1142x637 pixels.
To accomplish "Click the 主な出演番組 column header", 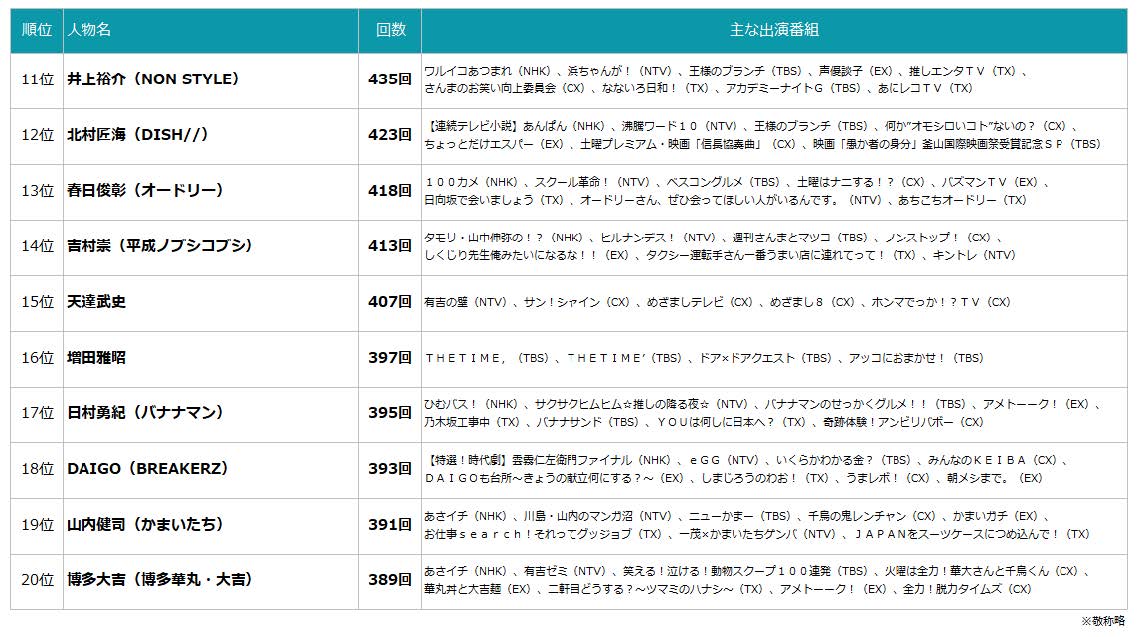I will tap(774, 30).
